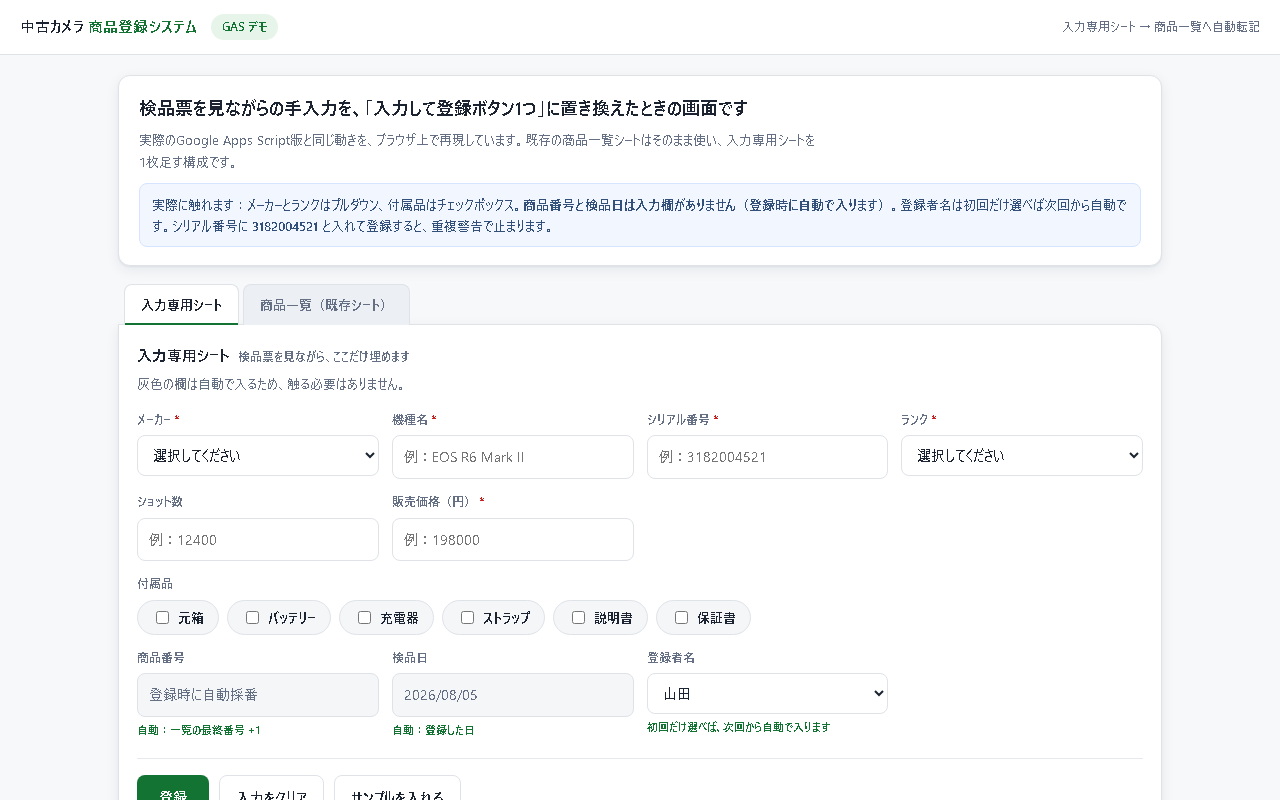Click the hint 初回だけ選べば、次回から自動で入ります
This screenshot has height=800, width=1280.
739,727
